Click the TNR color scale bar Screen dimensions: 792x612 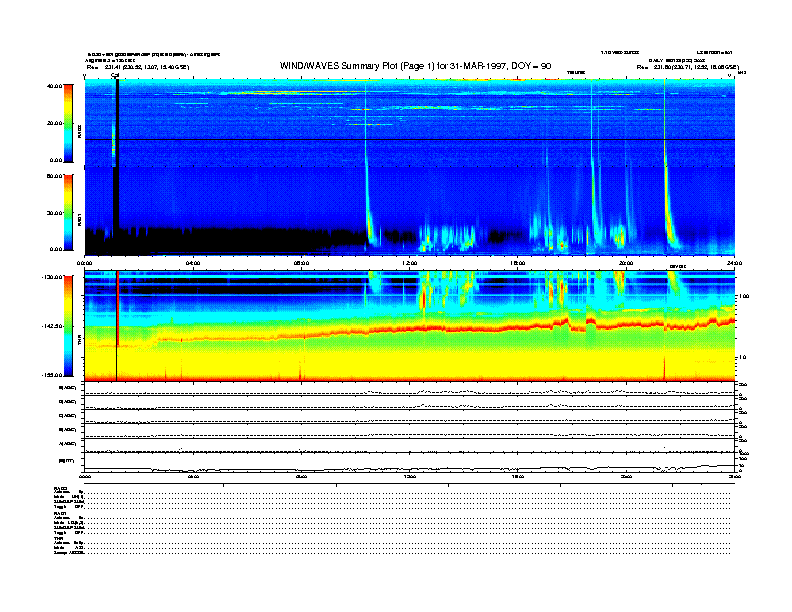pyautogui.click(x=68, y=326)
